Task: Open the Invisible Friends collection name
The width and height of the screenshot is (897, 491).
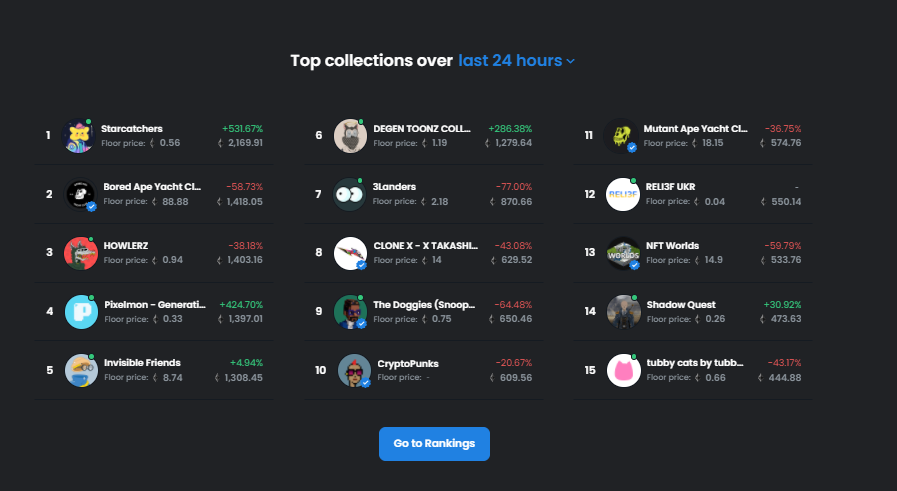Action: point(142,363)
